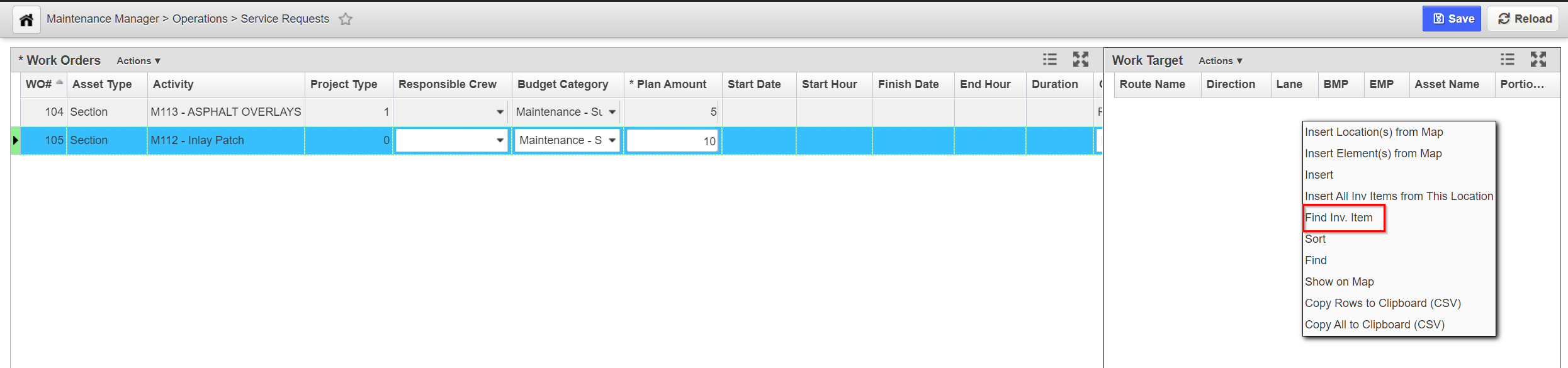Select Insert Location(s) from Map menu entry

[1373, 132]
